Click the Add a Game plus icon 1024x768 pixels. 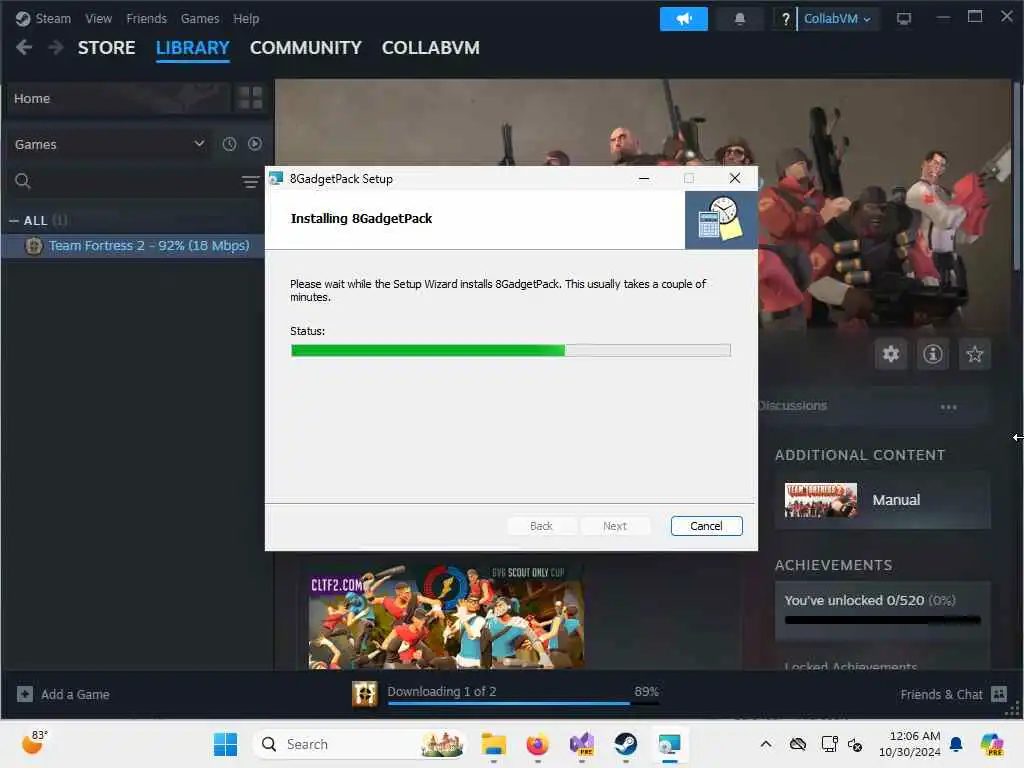(x=25, y=694)
